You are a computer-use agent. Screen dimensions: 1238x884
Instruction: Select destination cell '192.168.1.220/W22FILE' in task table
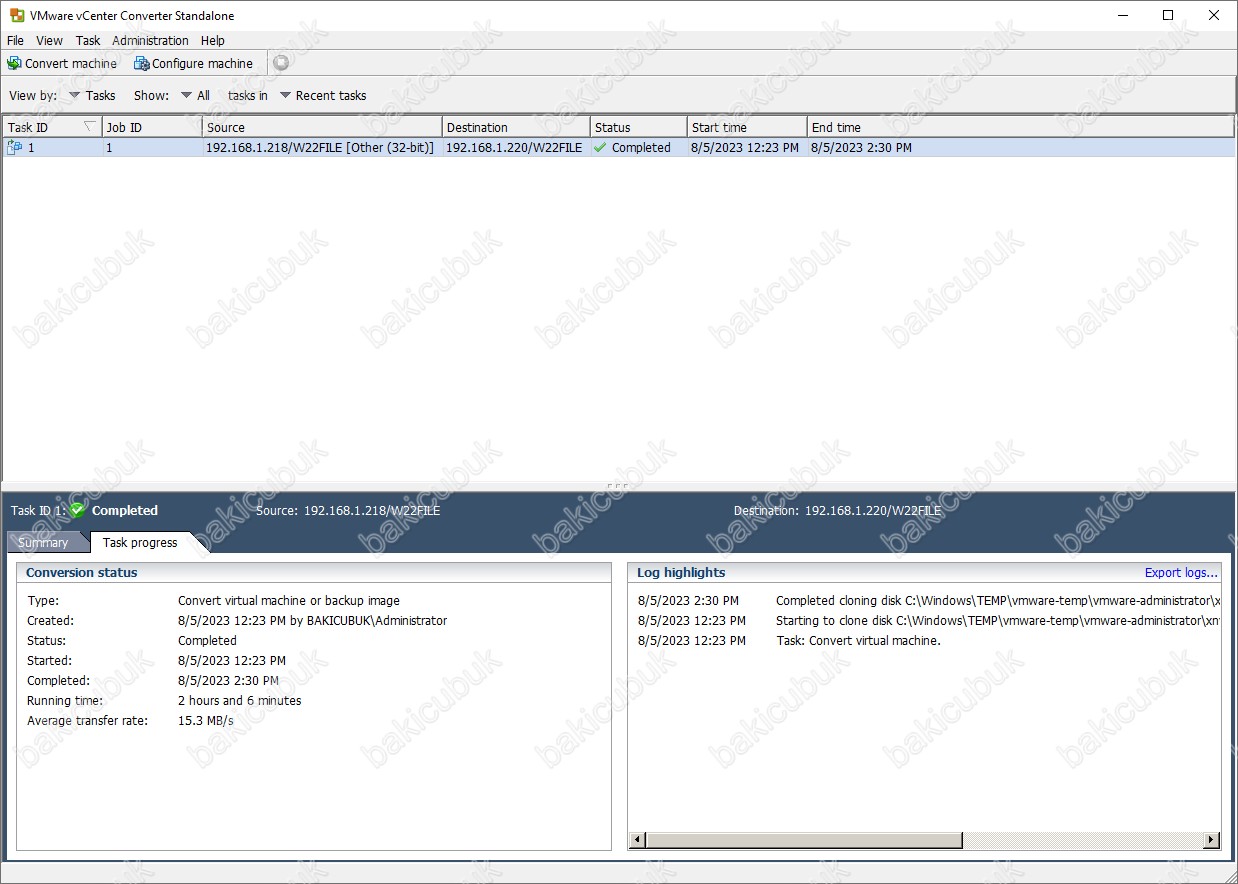tap(514, 147)
